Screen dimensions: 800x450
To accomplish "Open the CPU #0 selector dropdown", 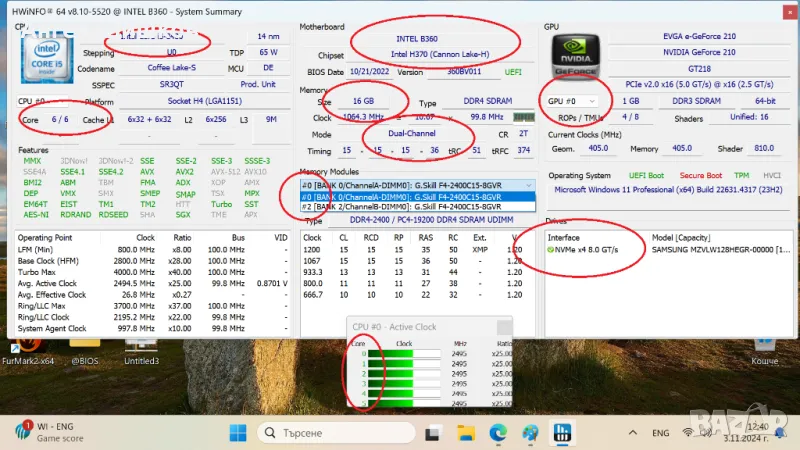I will click(x=62, y=102).
